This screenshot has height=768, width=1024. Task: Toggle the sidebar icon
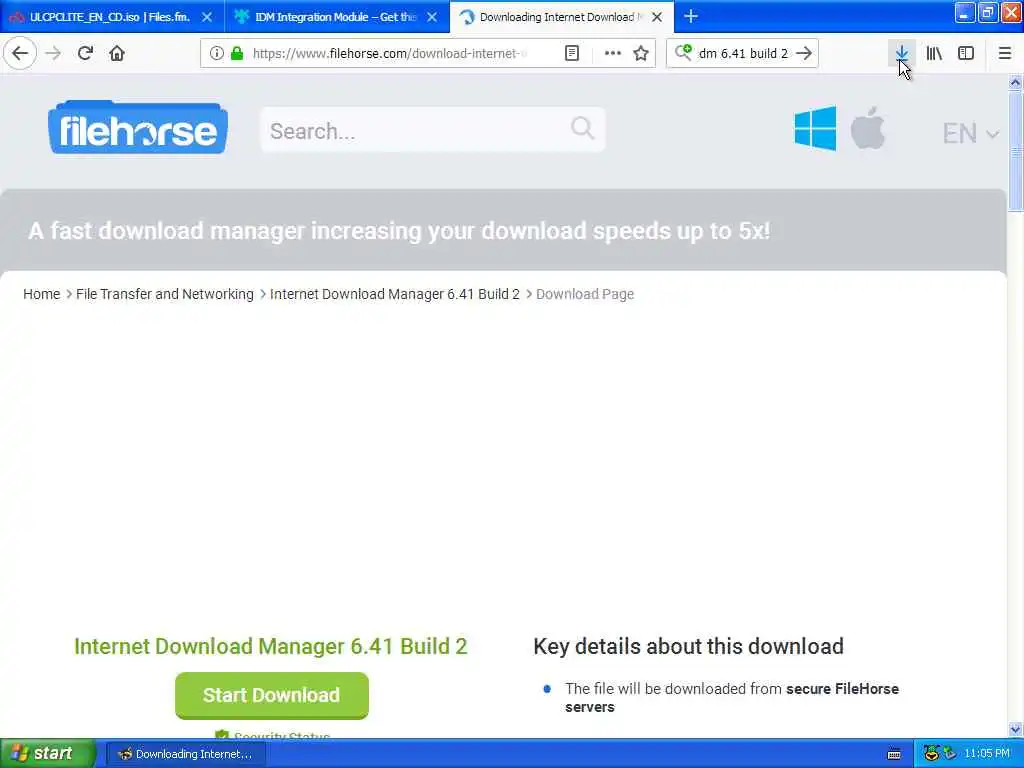pyautogui.click(x=966, y=53)
